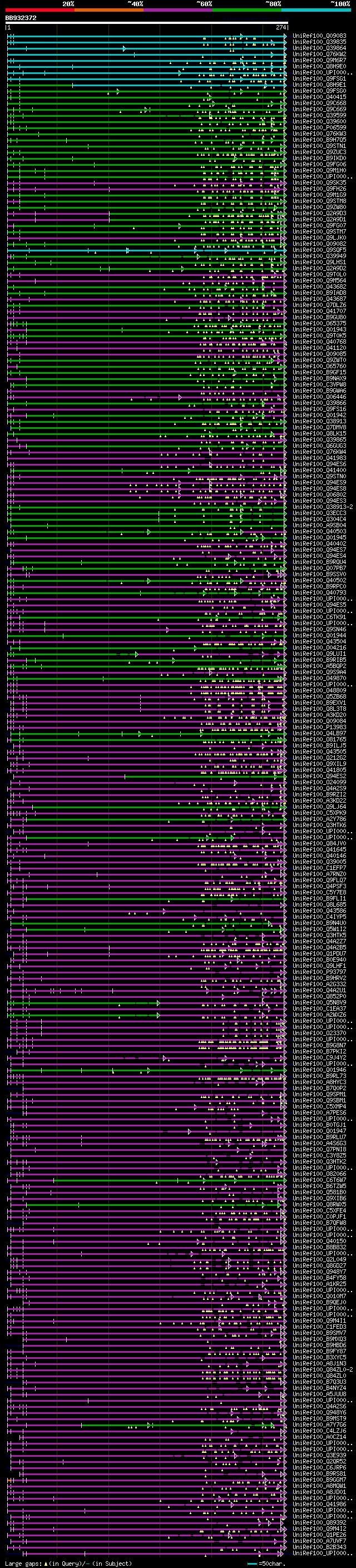Image resolution: width=356 pixels, height=1568 pixels.
Task: Select hit UniRef100_Q89392
Action: click(x=319, y=1522)
